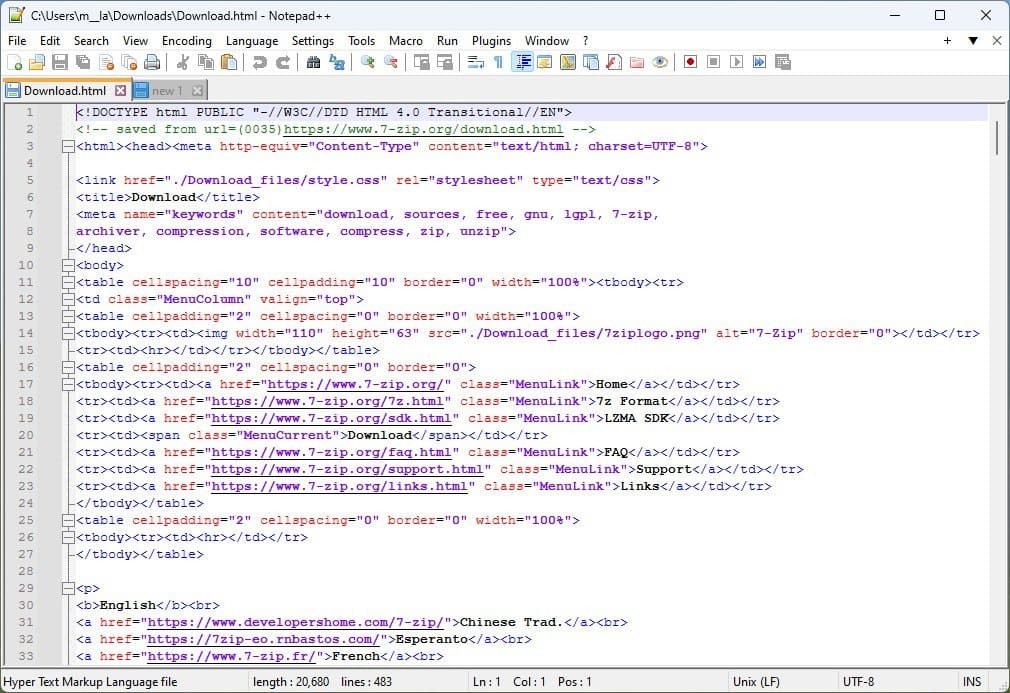Open the Encoding menu

coord(187,41)
